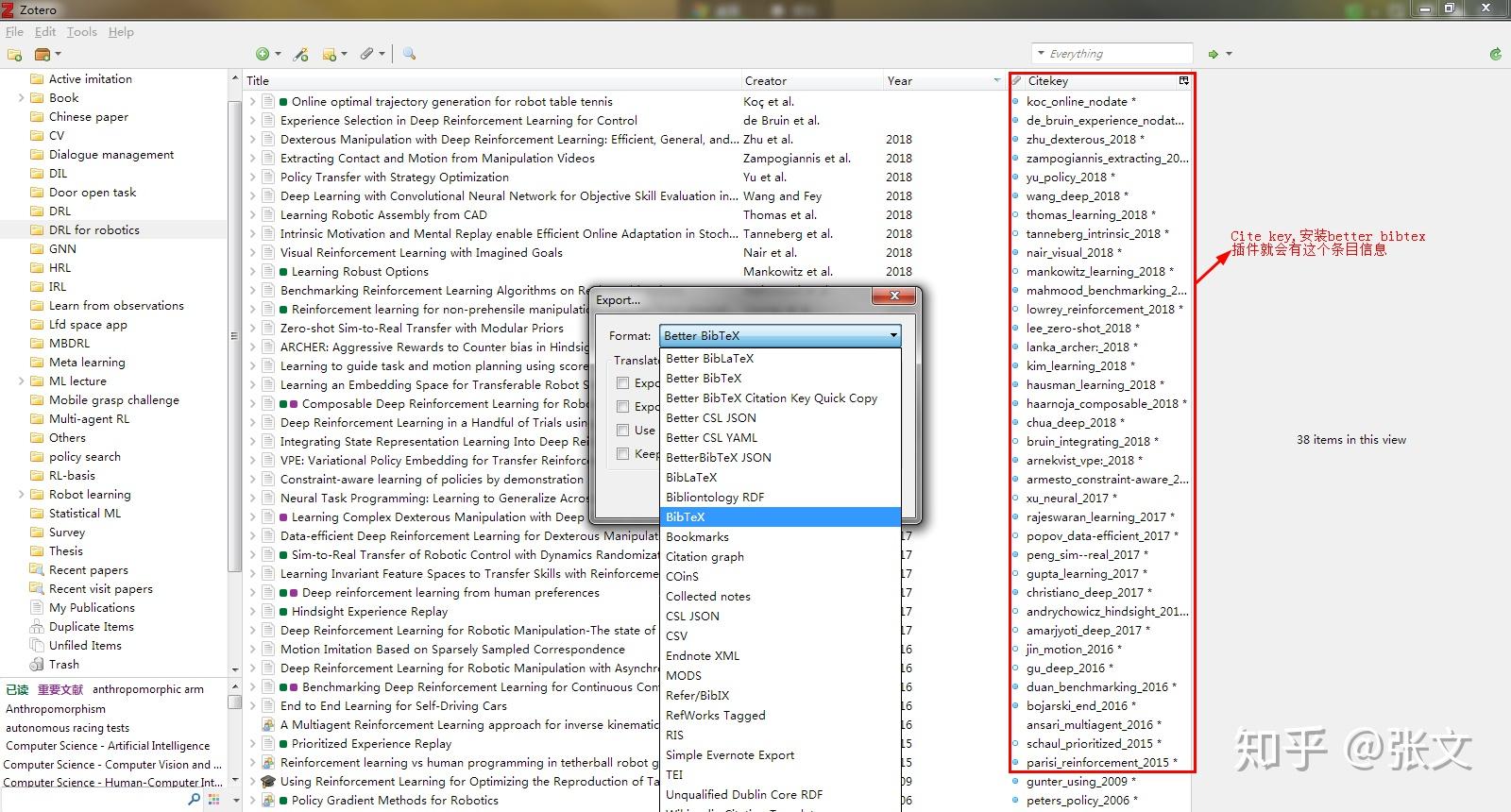This screenshot has width=1511, height=812.
Task: Open the Format combo box showing Better BibTeX
Action: (x=780, y=336)
